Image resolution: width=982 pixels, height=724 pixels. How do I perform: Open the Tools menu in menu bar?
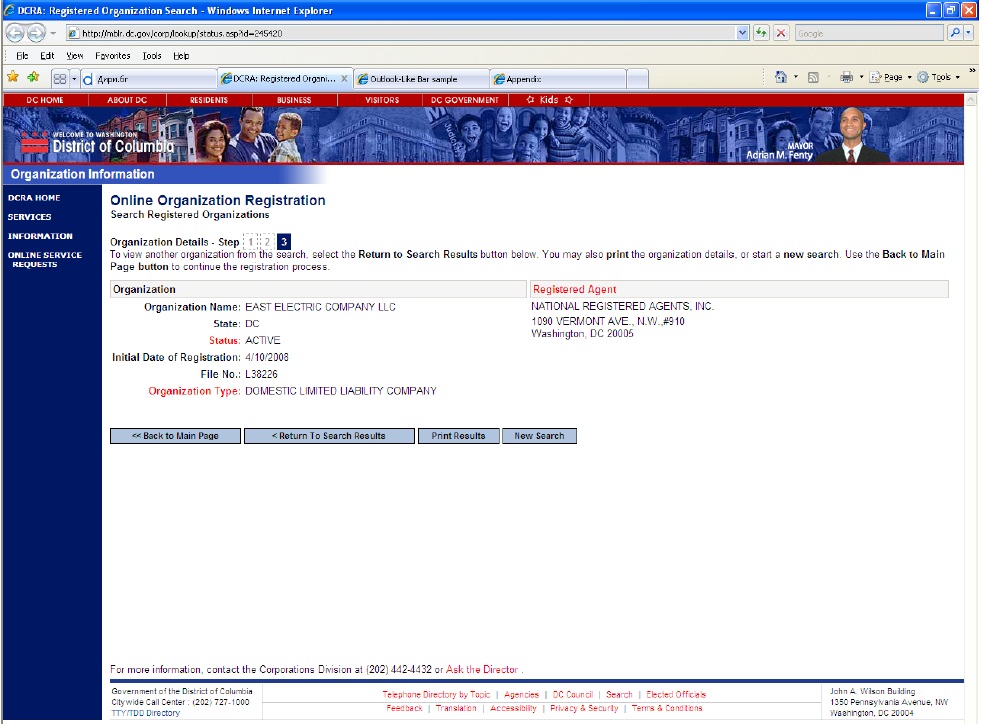click(x=152, y=56)
